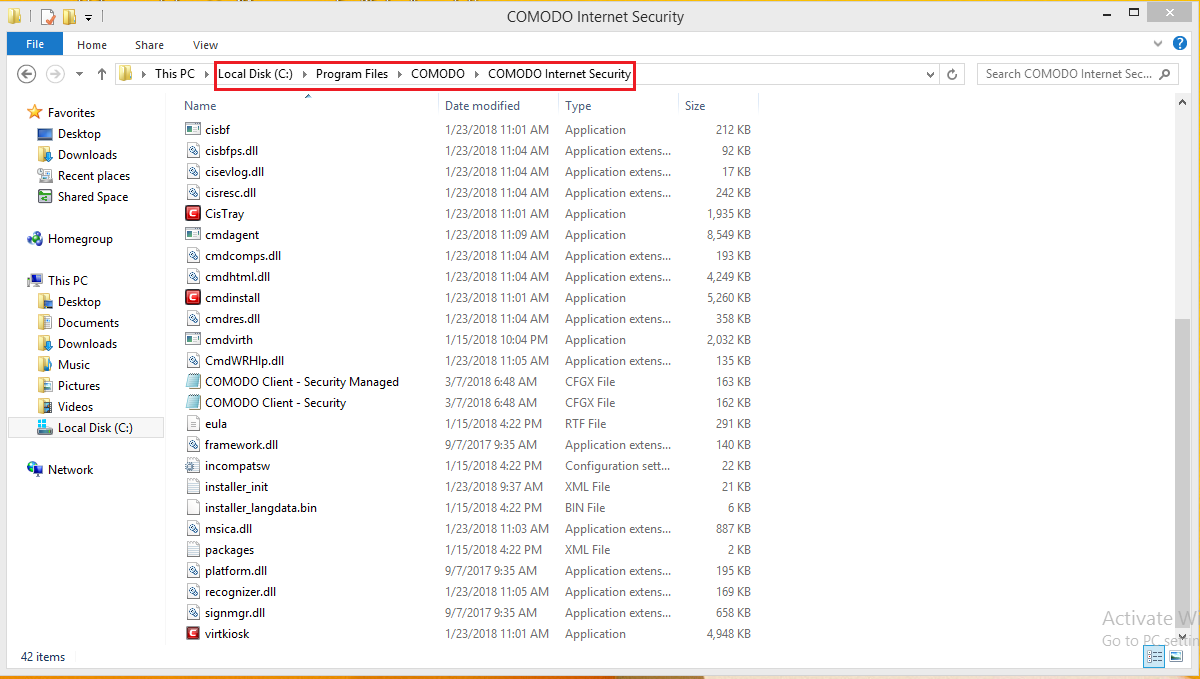The height and width of the screenshot is (679, 1200).
Task: Click the file list scrollbar down arrow
Action: [1182, 635]
